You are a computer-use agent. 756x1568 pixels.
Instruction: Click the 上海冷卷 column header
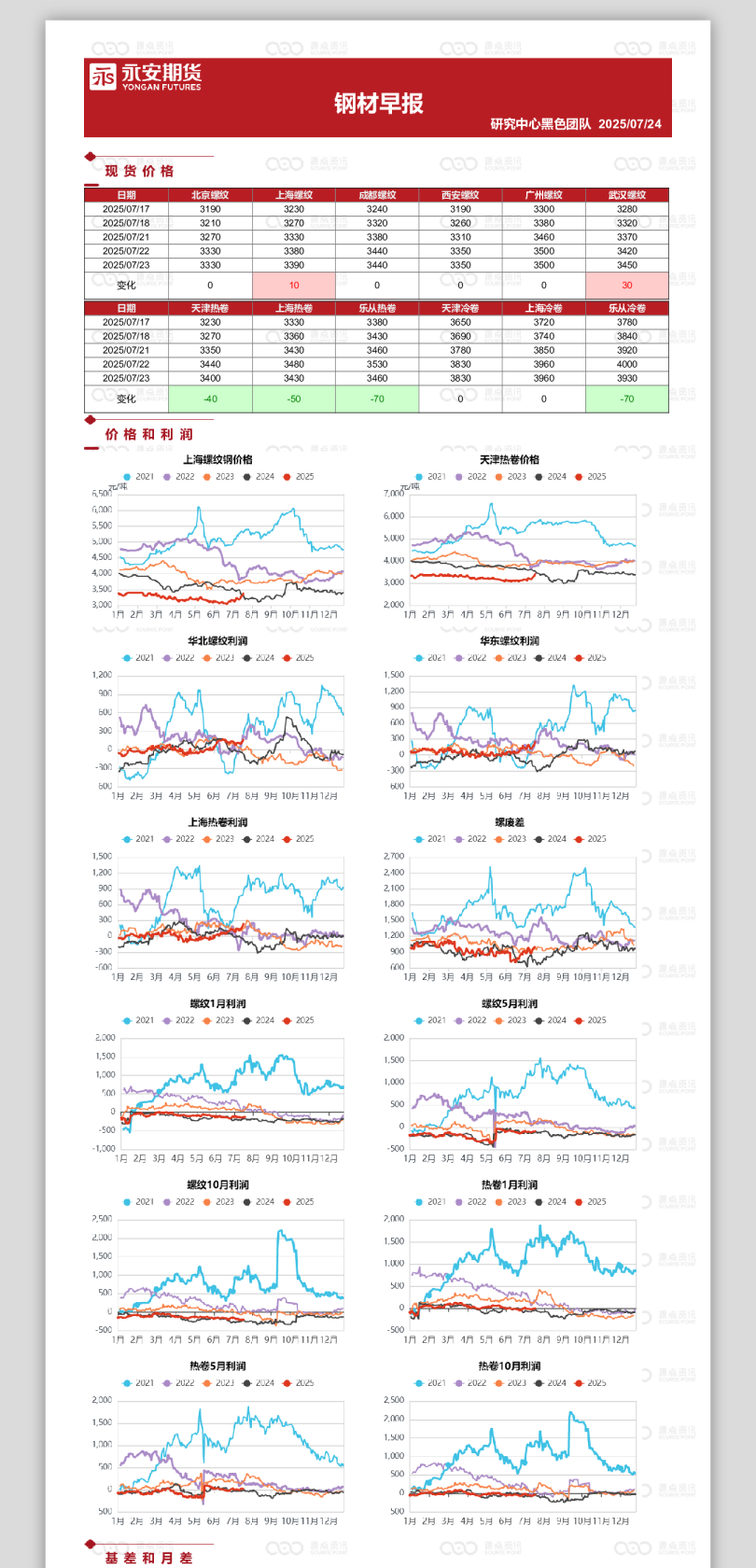pos(544,308)
